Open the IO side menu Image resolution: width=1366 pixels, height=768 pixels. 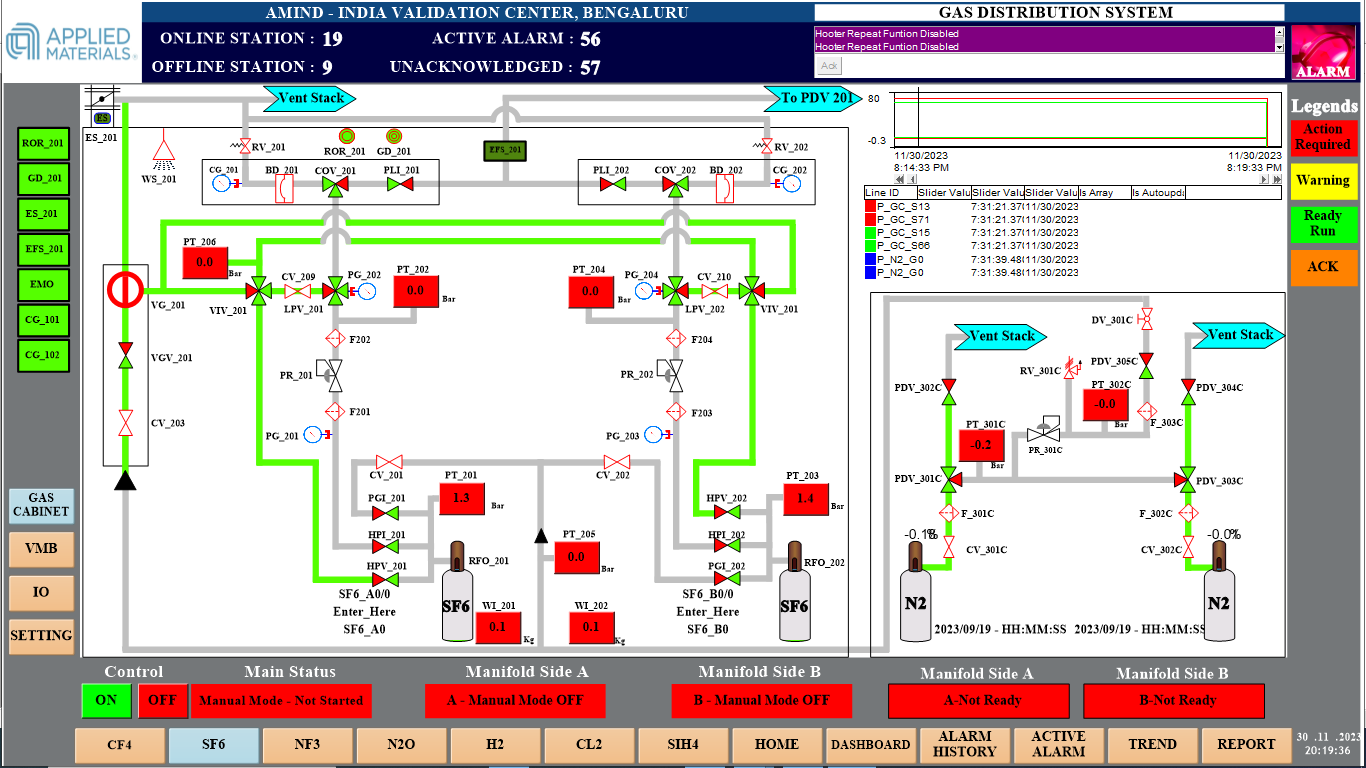[42, 592]
